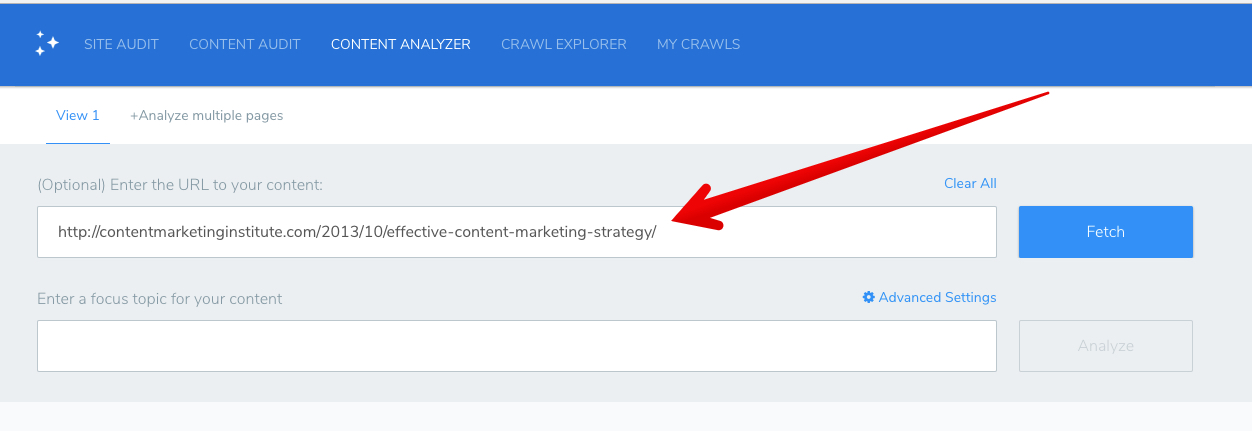Add a tab via +Analyze multiple pages
The width and height of the screenshot is (1252, 431).
click(207, 116)
